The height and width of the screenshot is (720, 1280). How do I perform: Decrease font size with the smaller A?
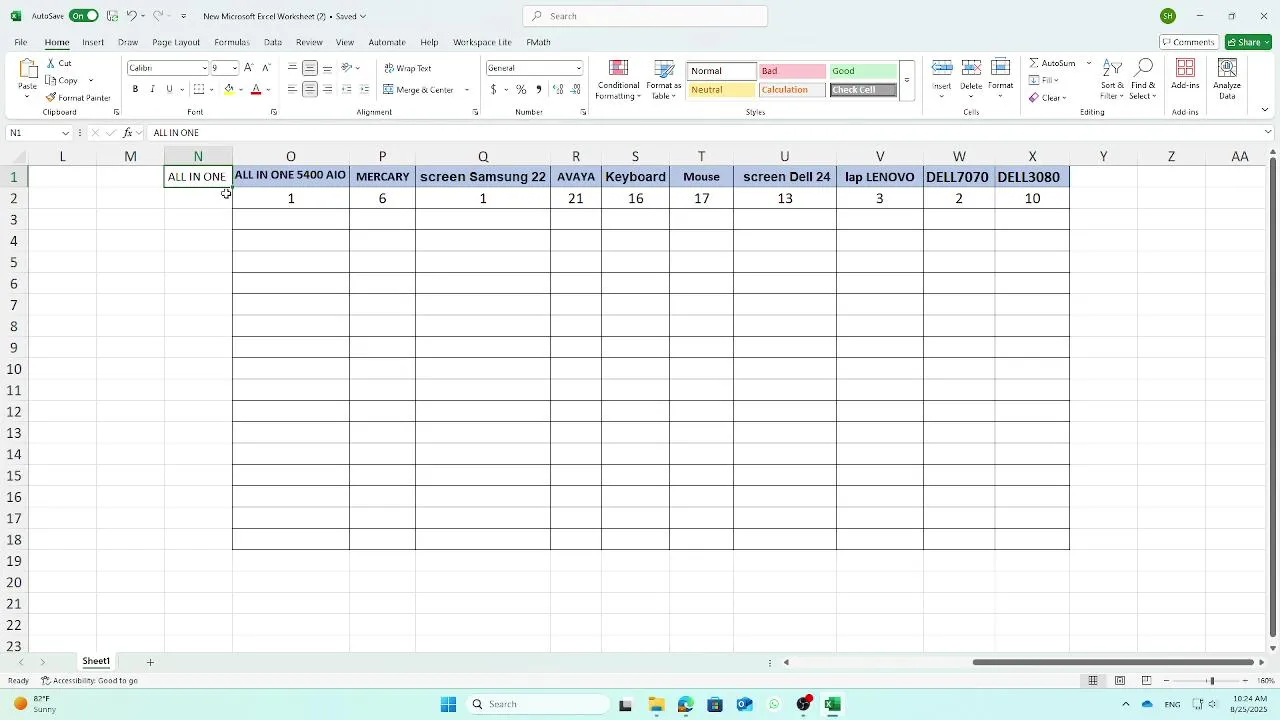tap(265, 68)
